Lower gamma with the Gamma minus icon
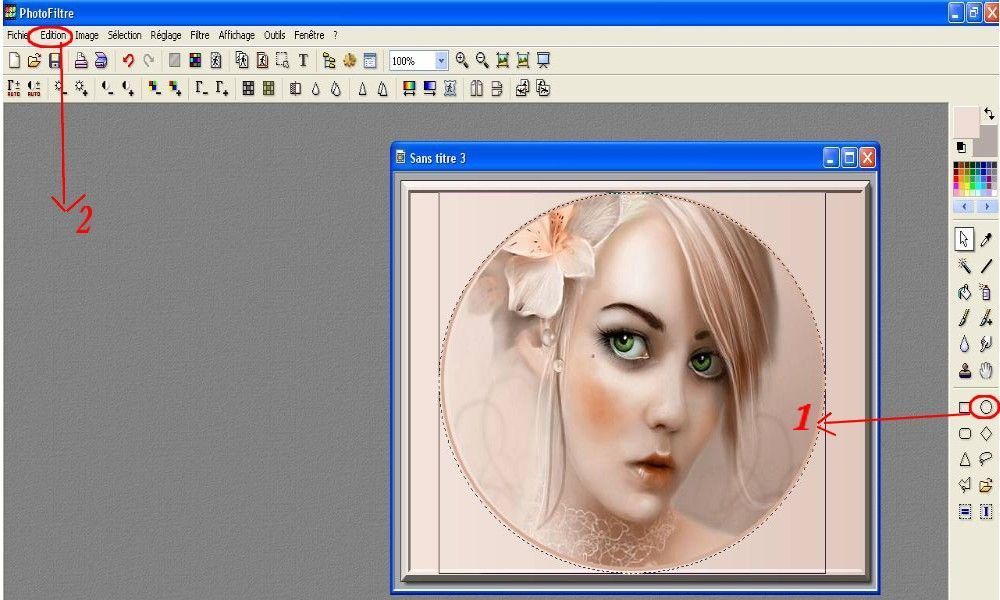This screenshot has height=600, width=1000. pyautogui.click(x=201, y=88)
